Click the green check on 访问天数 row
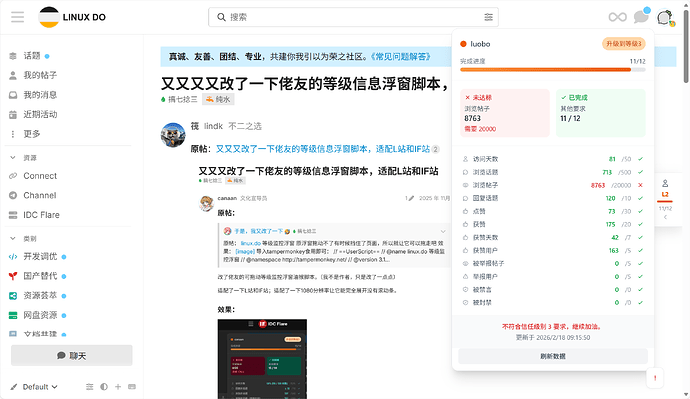Viewport: 690px width, 399px height. tap(640, 159)
